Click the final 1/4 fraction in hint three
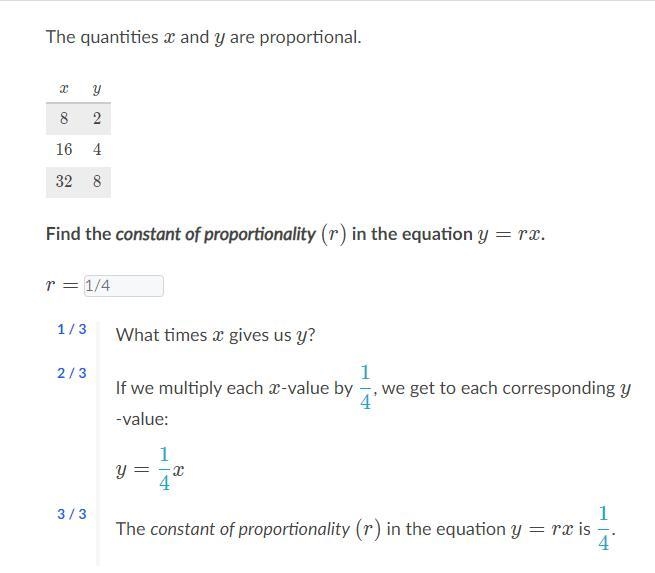 pos(604,528)
